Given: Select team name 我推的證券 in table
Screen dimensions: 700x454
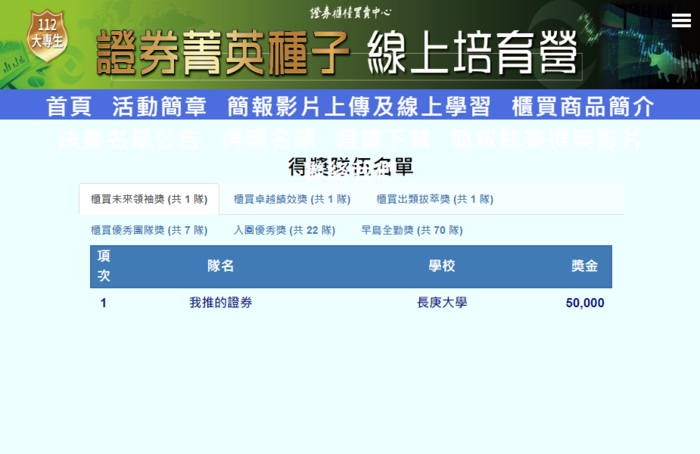Looking at the screenshot, I should [x=221, y=302].
